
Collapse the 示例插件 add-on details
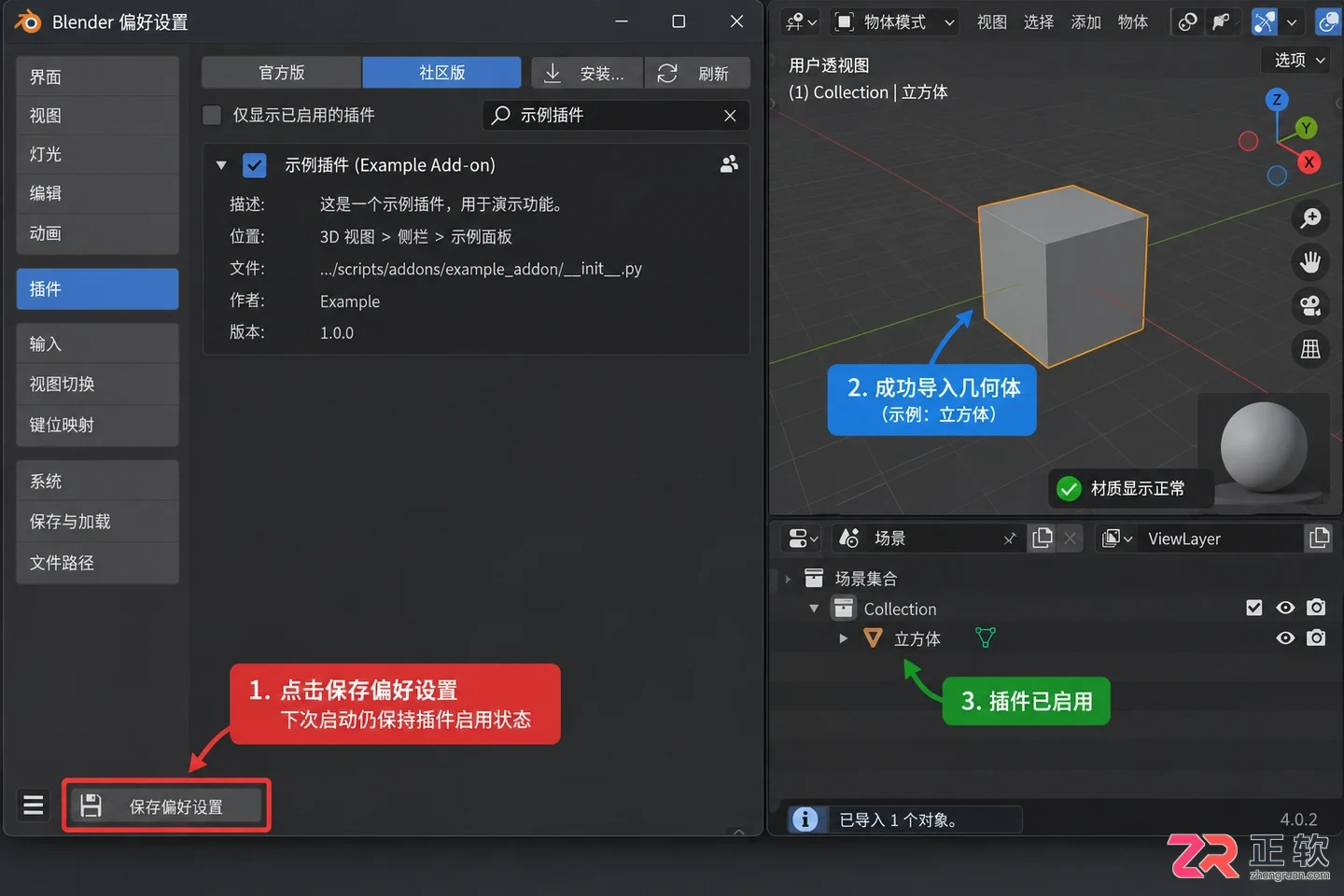(x=221, y=165)
